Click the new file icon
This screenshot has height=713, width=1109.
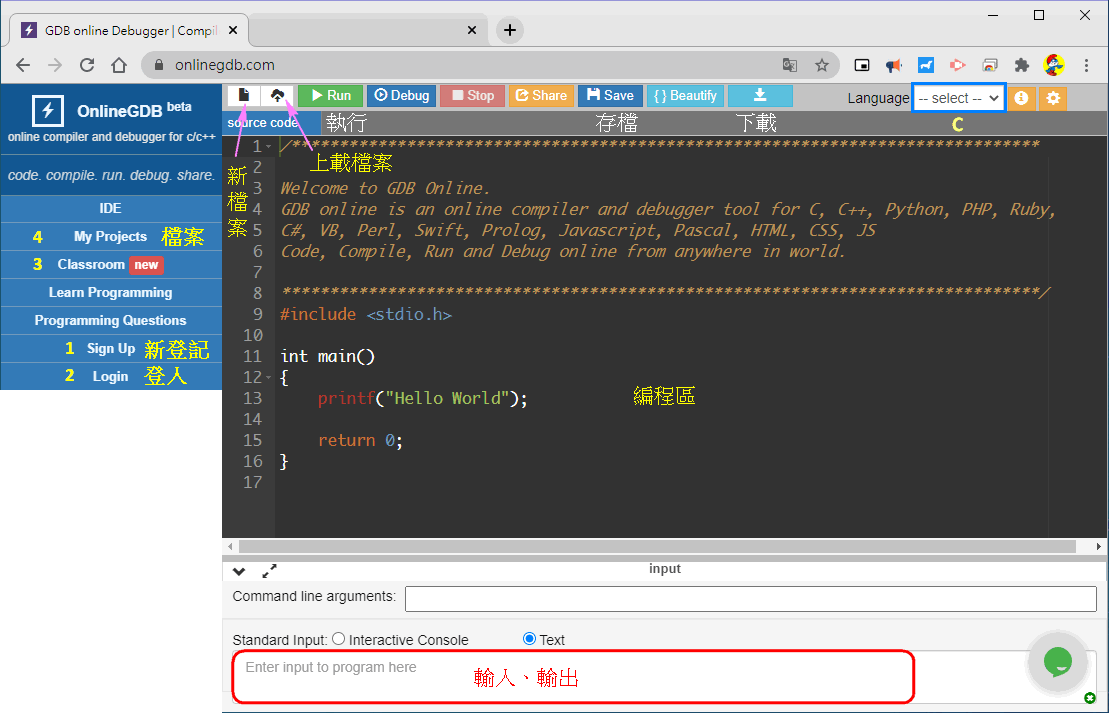(x=243, y=95)
